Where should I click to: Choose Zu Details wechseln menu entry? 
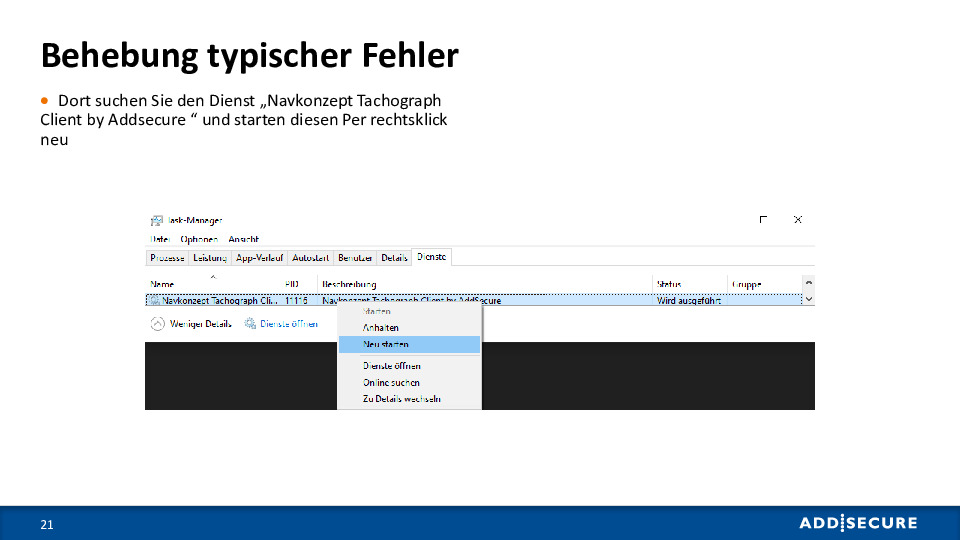tap(402, 399)
